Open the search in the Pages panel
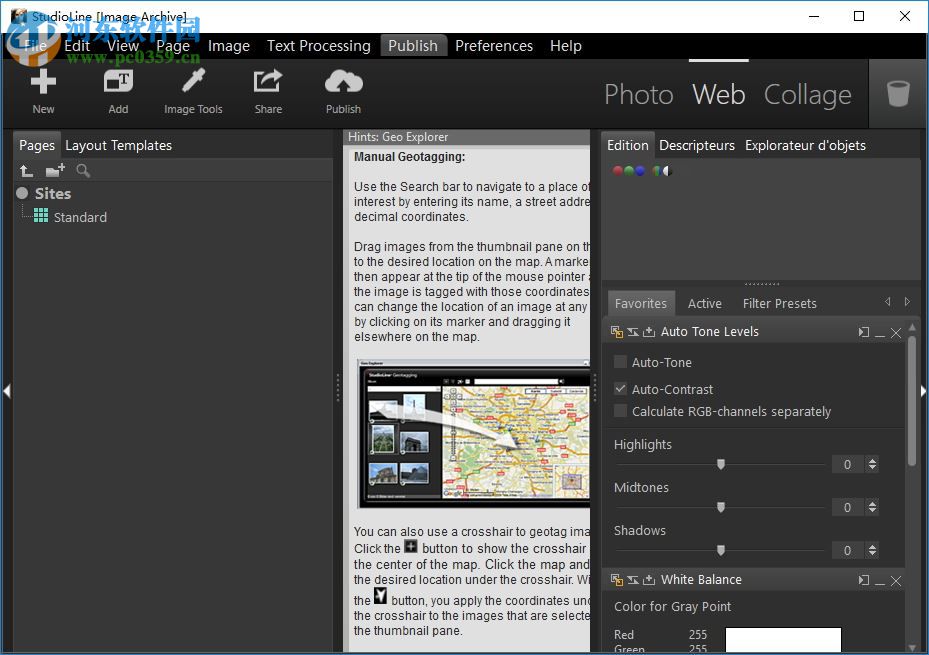Viewport: 929px width, 655px height. [82, 170]
